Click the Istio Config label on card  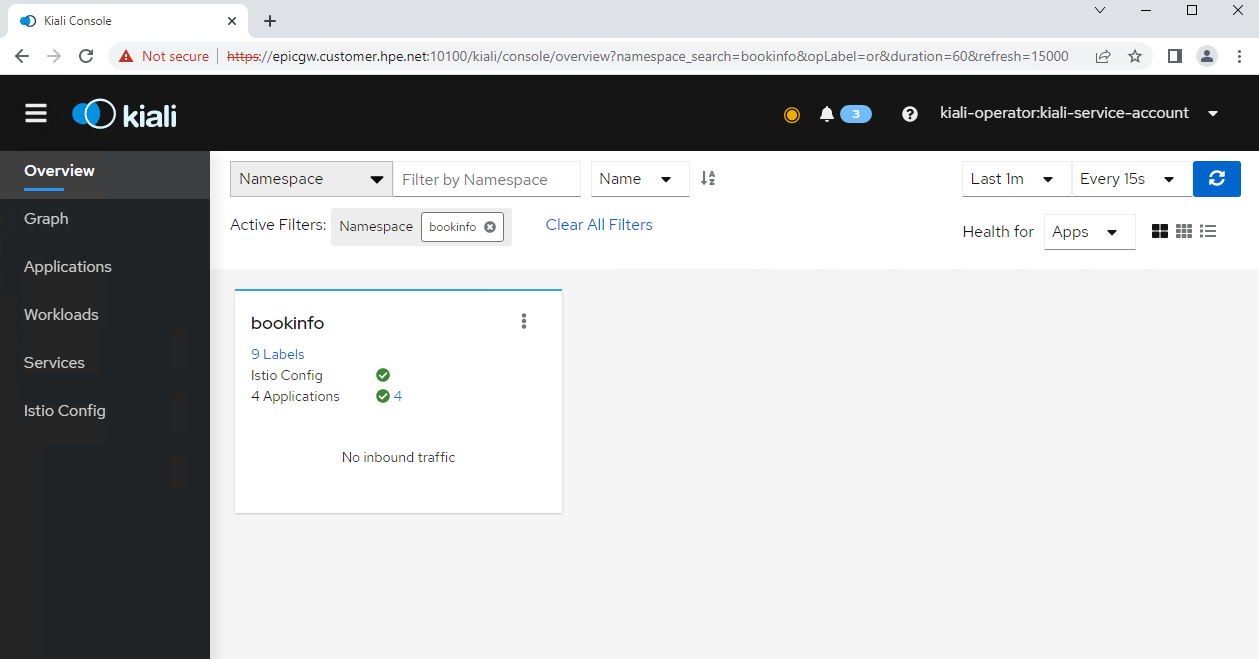tap(287, 375)
